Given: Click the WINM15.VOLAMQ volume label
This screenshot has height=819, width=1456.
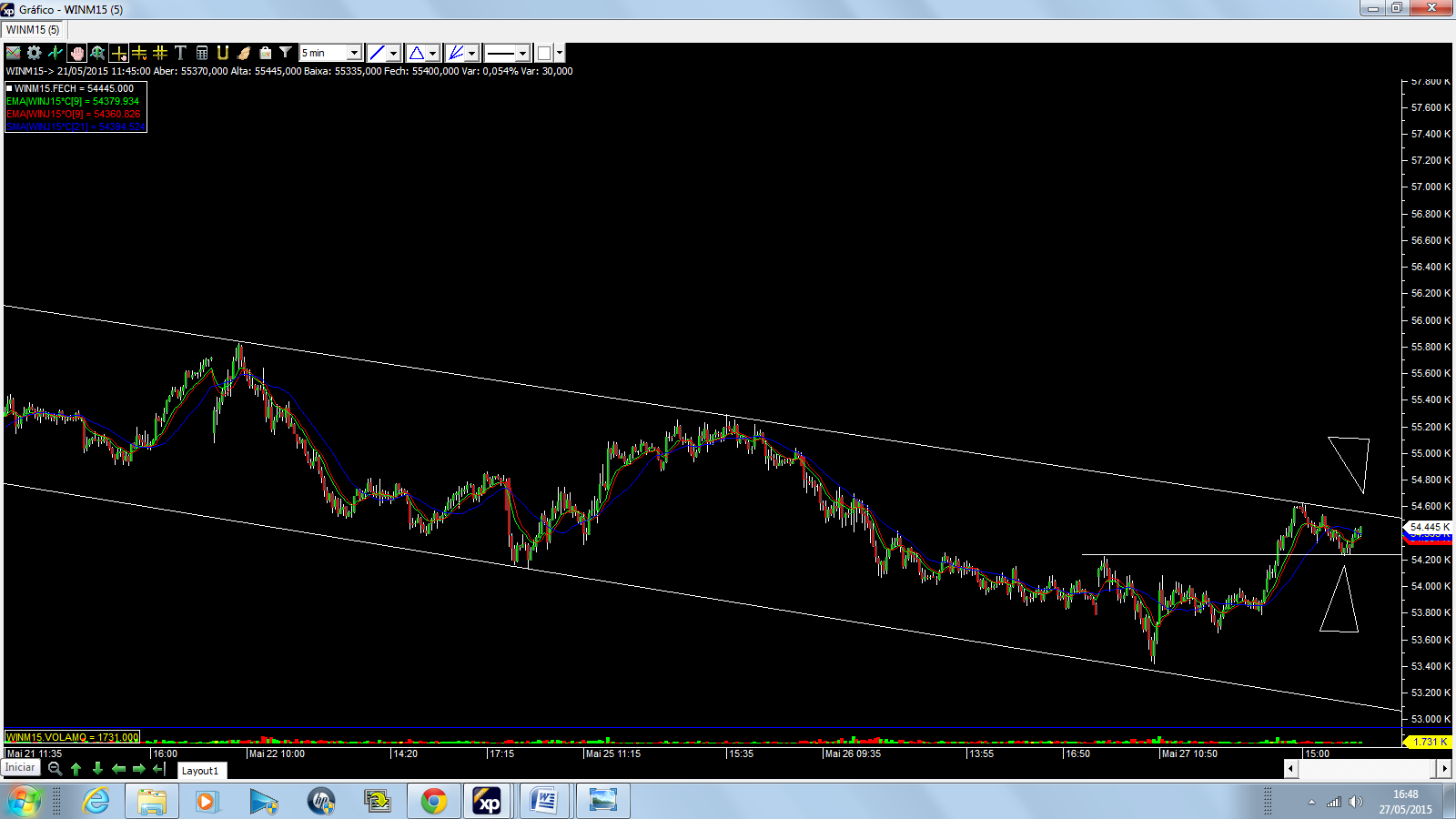Looking at the screenshot, I should tap(72, 737).
